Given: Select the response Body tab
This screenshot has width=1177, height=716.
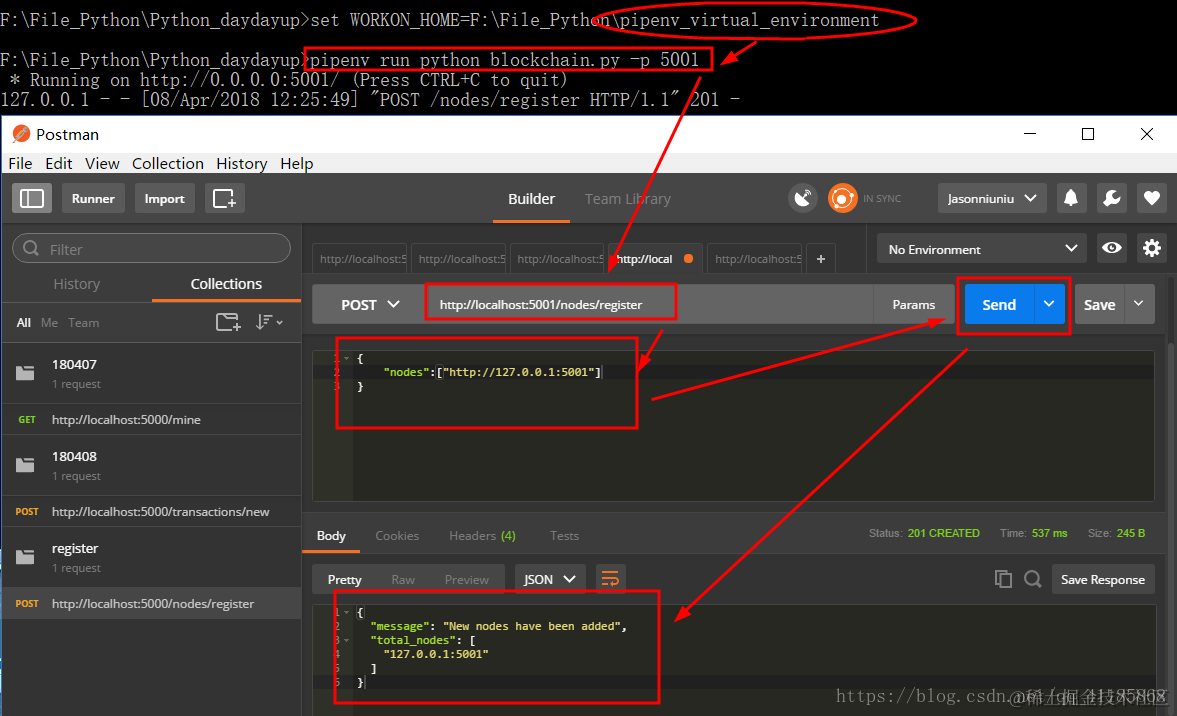Looking at the screenshot, I should [331, 536].
